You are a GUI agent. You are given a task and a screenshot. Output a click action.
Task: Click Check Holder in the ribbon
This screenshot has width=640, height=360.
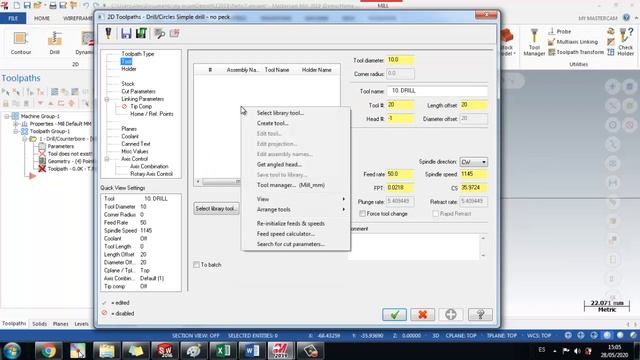[625, 42]
